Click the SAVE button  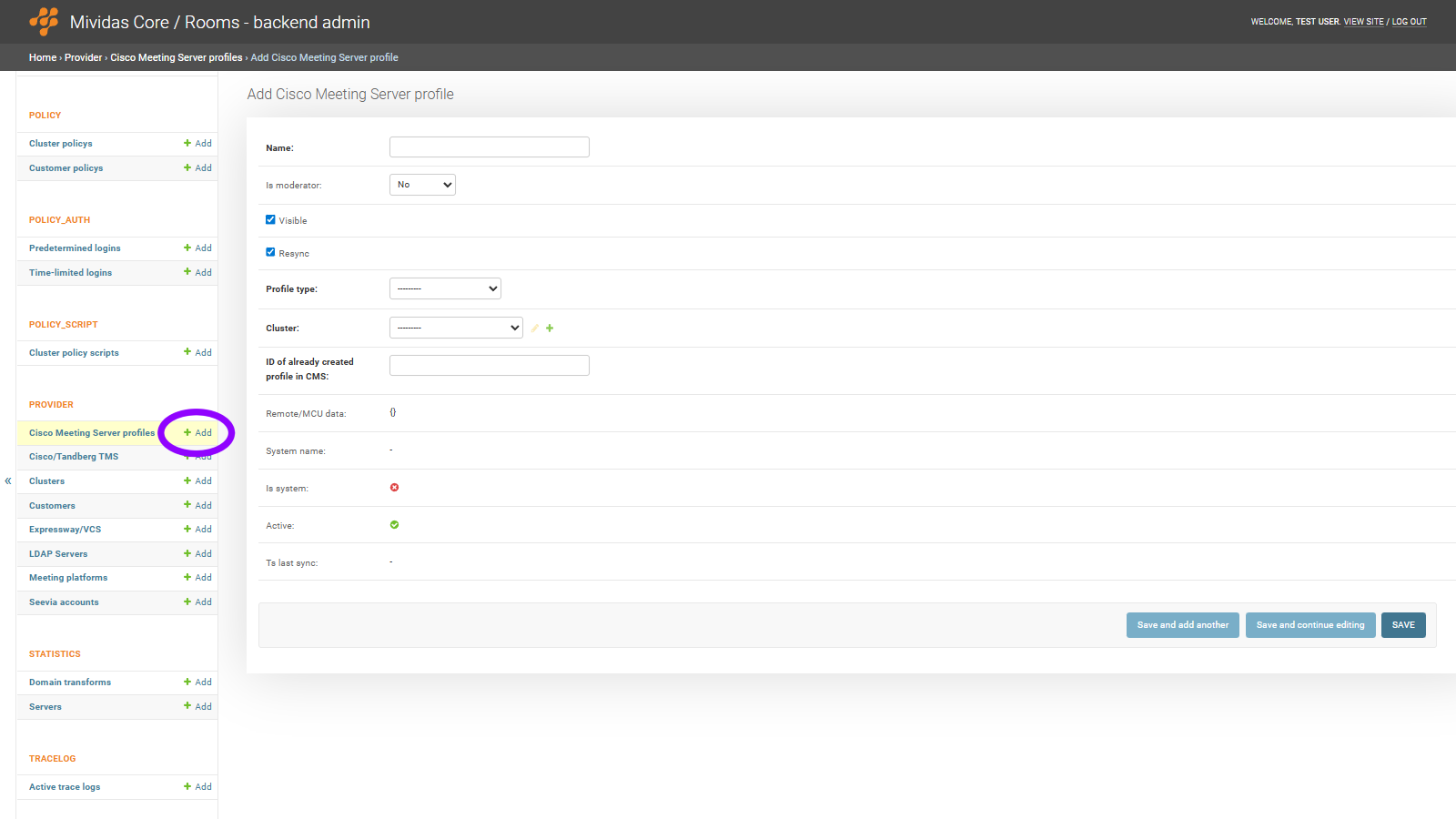point(1402,625)
